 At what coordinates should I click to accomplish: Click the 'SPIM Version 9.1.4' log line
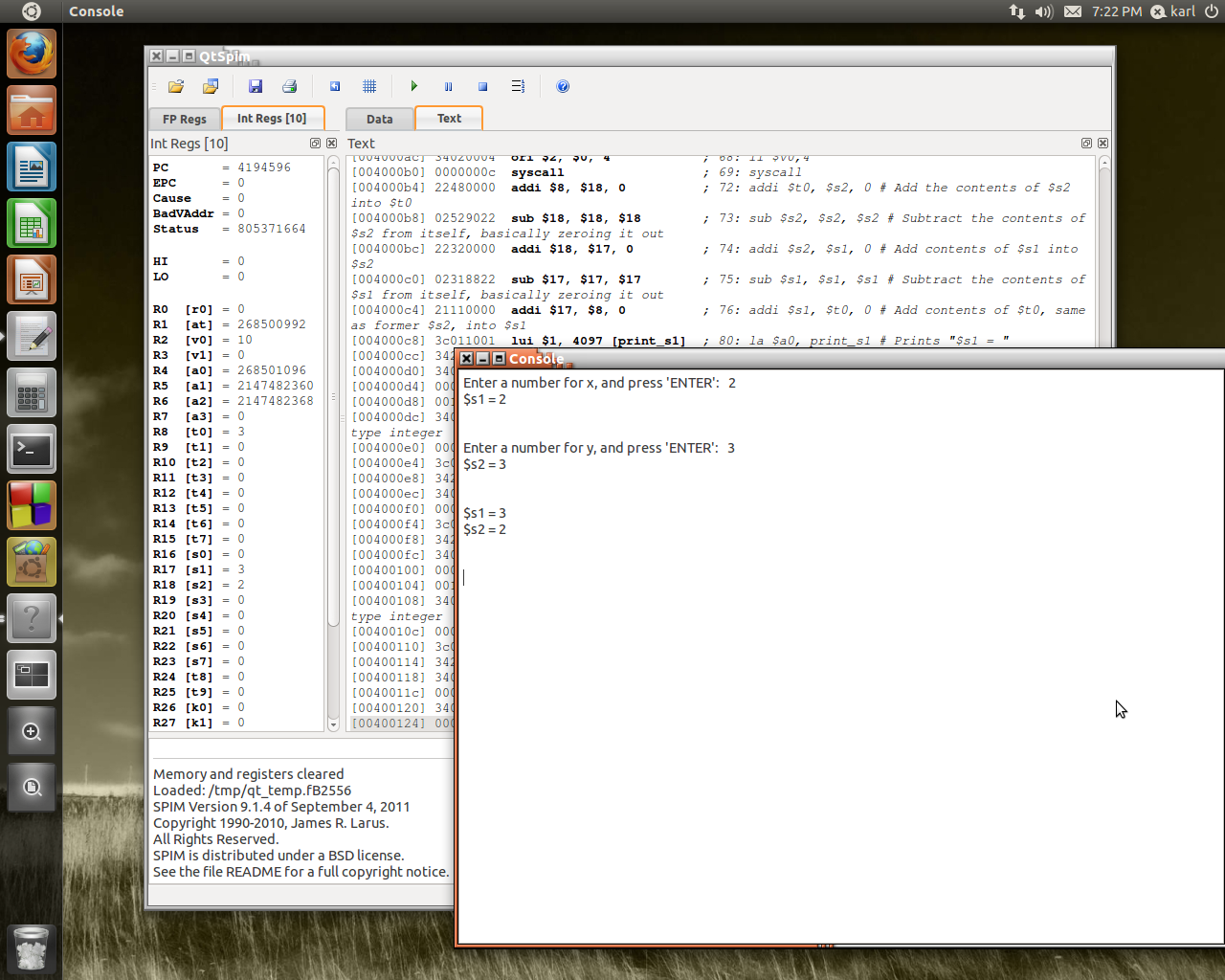coord(281,807)
